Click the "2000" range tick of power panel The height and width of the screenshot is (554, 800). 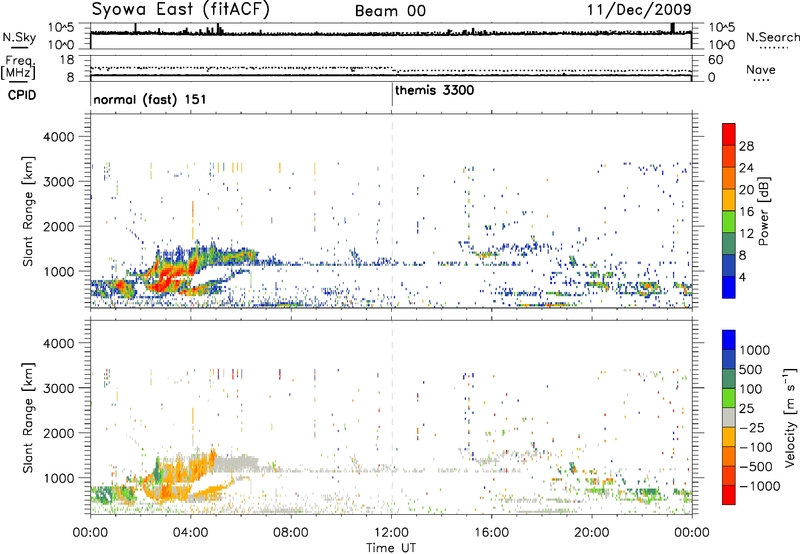tap(59, 226)
